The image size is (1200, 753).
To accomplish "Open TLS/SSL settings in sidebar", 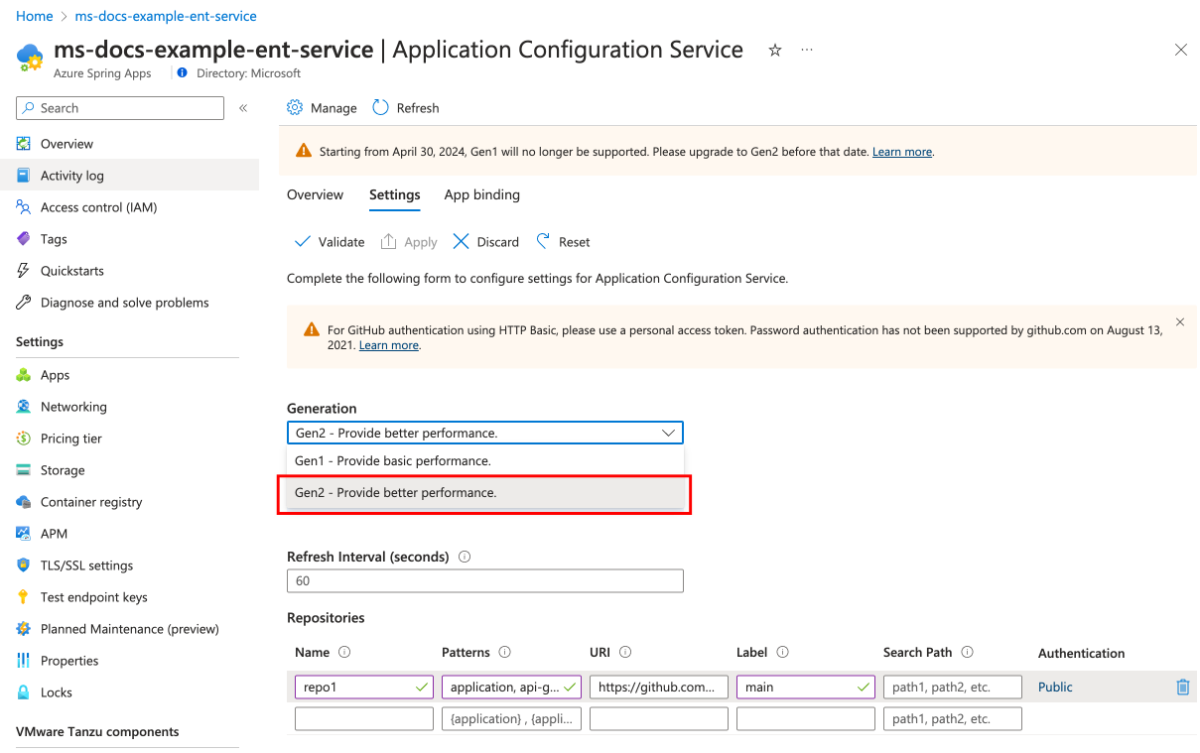I will pyautogui.click(x=86, y=565).
